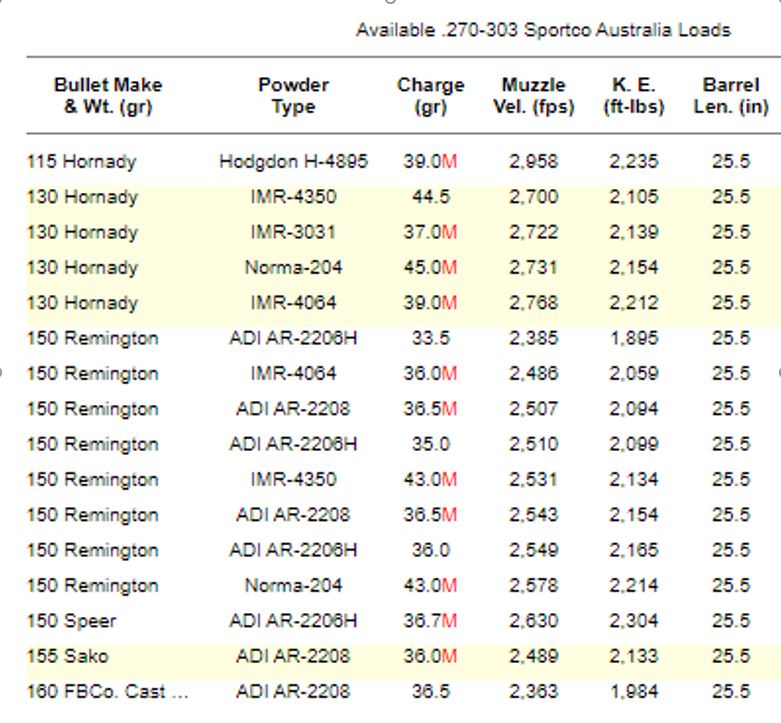Sort by the Bullet Make & Wt. column header
781x723 pixels.
tap(107, 96)
